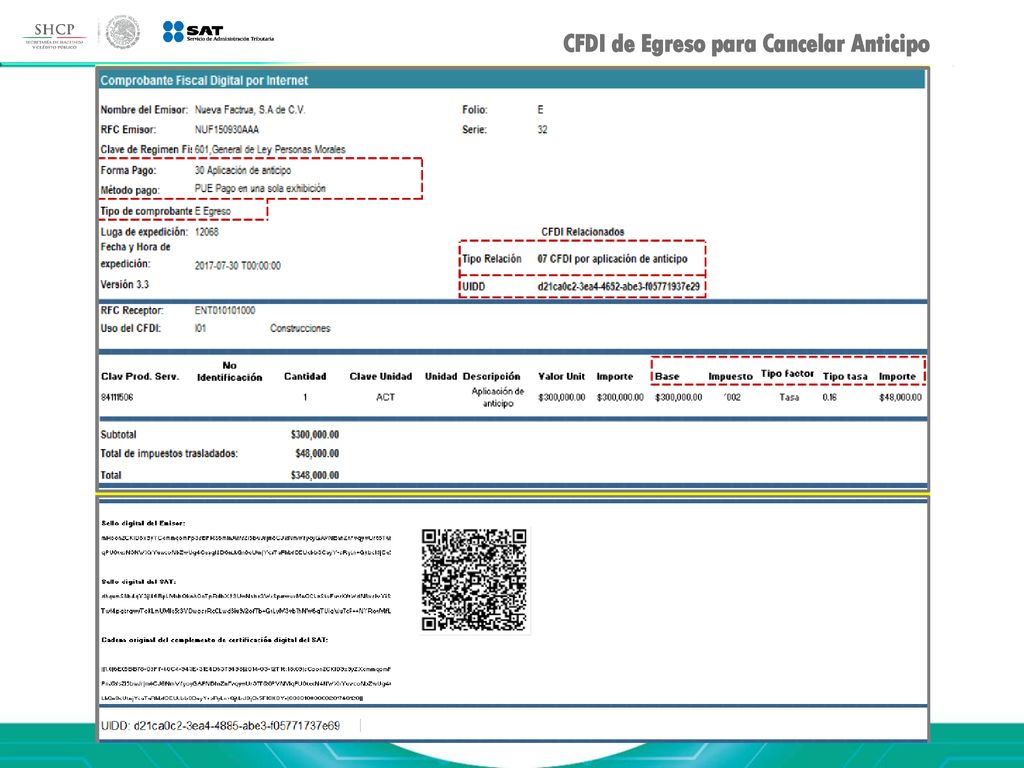This screenshot has height=768, width=1024.
Task: Select 'PUE Pago en una sola exhibición'
Action: (260, 188)
